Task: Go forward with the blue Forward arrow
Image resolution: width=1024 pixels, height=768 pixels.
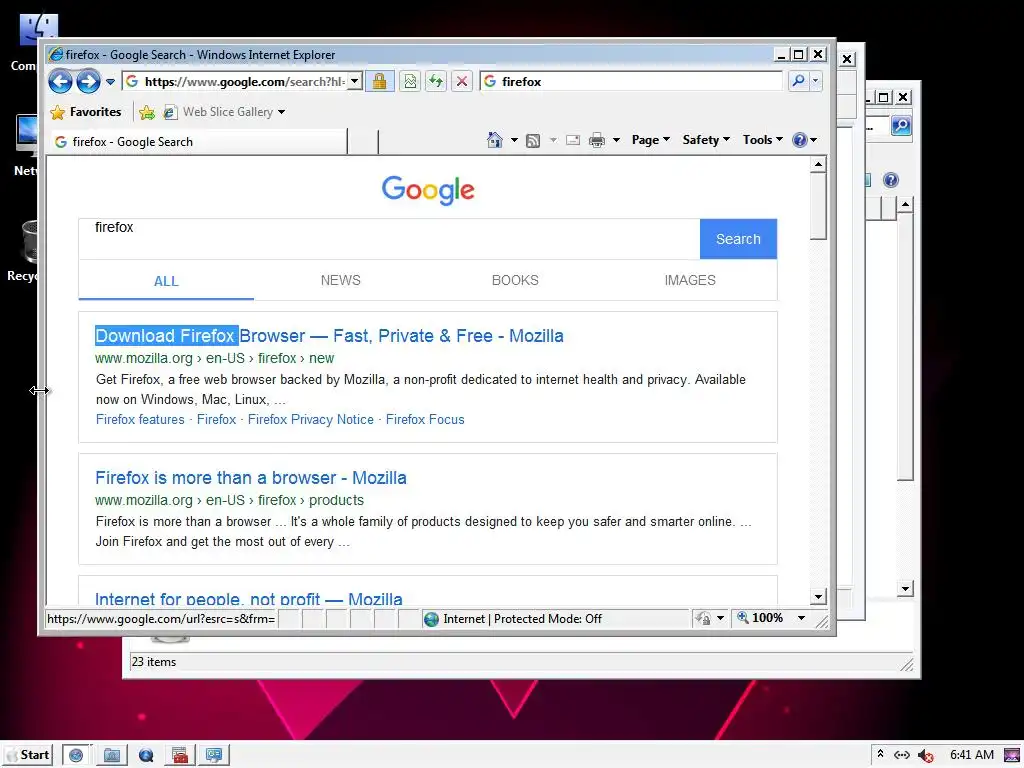Action: tap(88, 82)
